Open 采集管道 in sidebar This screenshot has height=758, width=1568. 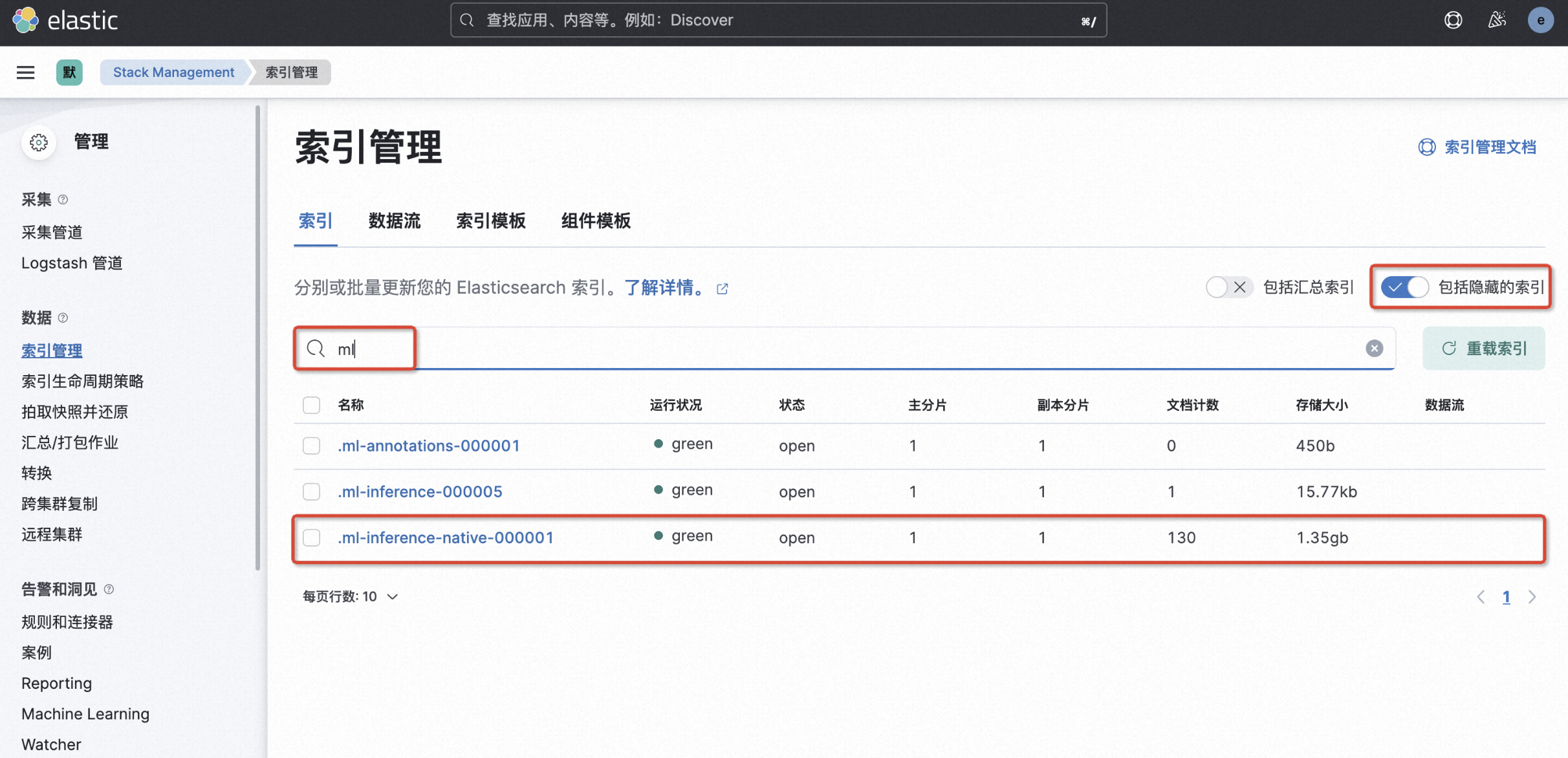point(52,233)
